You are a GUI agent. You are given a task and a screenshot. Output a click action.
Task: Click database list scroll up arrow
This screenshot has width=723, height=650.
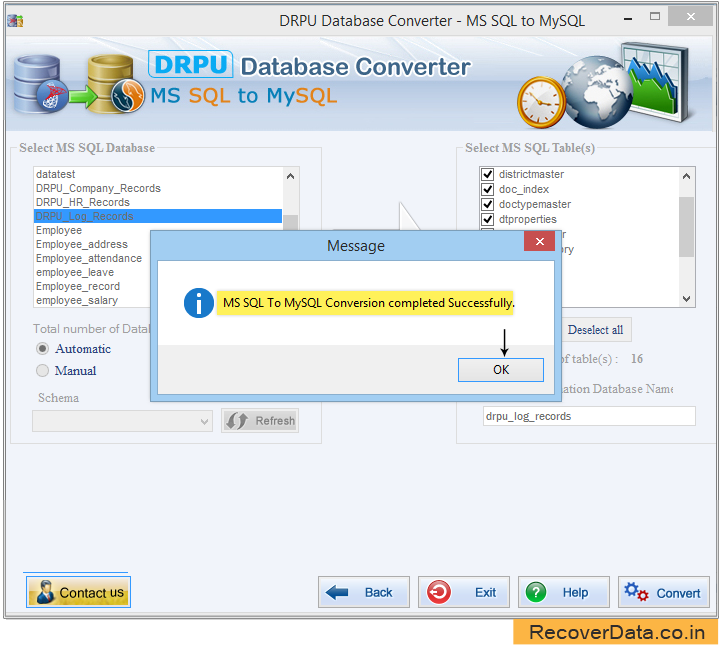click(x=290, y=176)
